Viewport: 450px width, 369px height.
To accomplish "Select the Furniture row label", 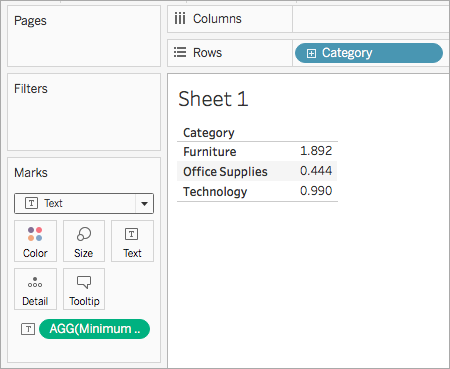I will 210,152.
